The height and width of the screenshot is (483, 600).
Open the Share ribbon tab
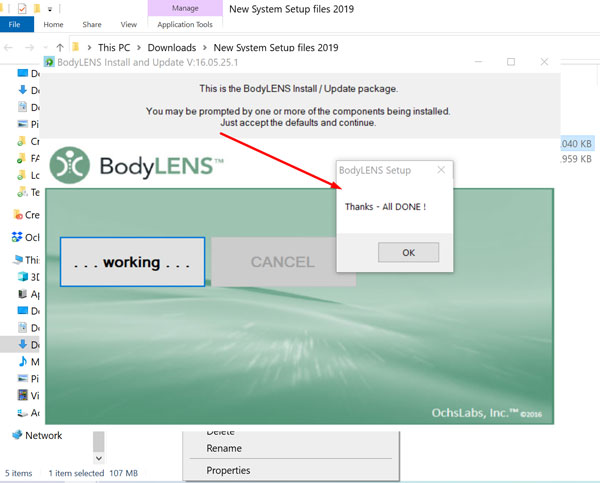pos(92,24)
